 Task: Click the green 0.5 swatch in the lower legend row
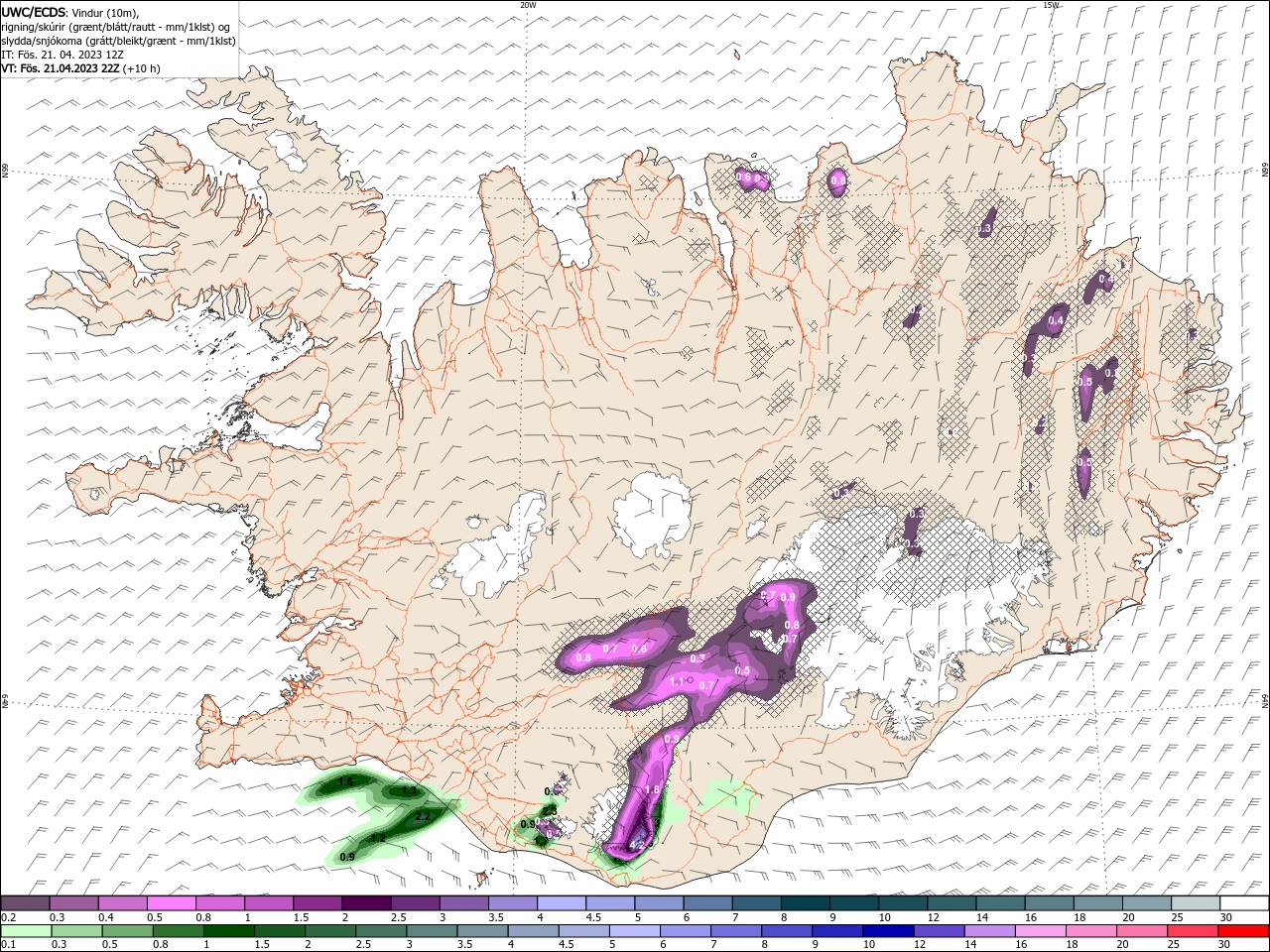(x=127, y=931)
